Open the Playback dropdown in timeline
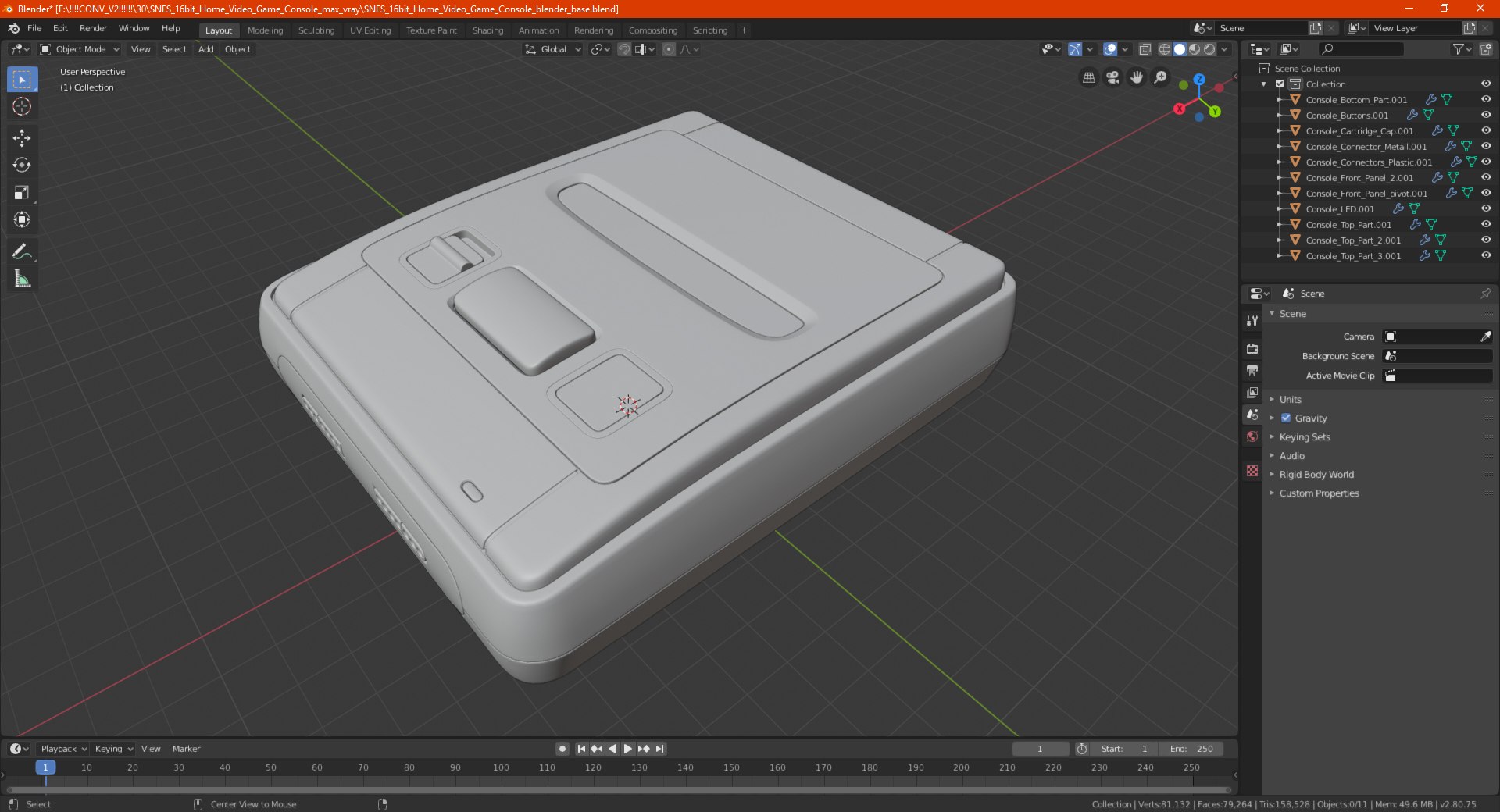1500x812 pixels. point(63,749)
